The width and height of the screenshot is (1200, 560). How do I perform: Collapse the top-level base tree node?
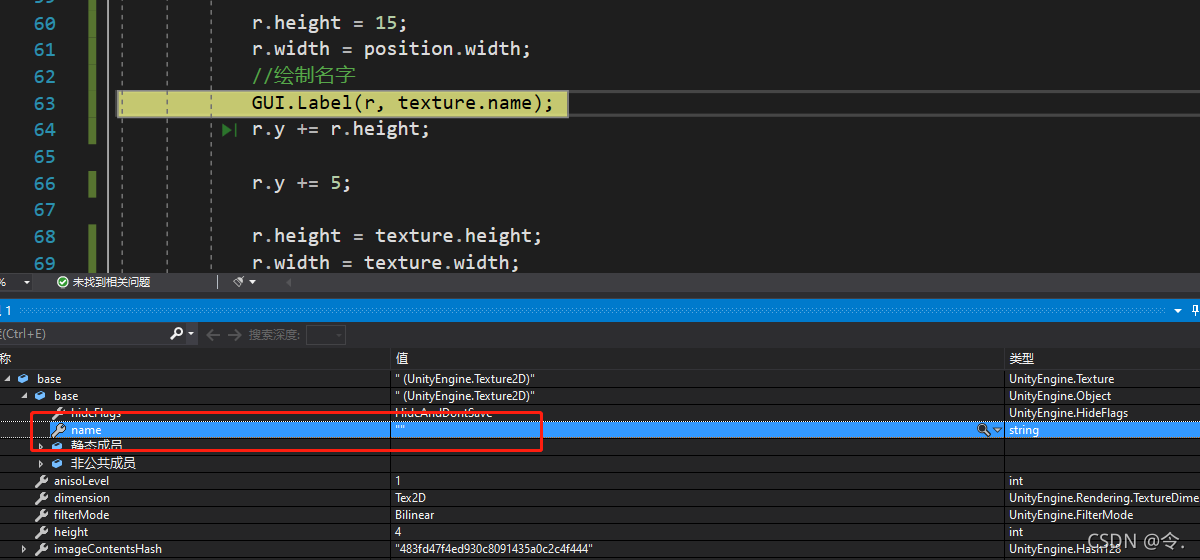(8, 379)
